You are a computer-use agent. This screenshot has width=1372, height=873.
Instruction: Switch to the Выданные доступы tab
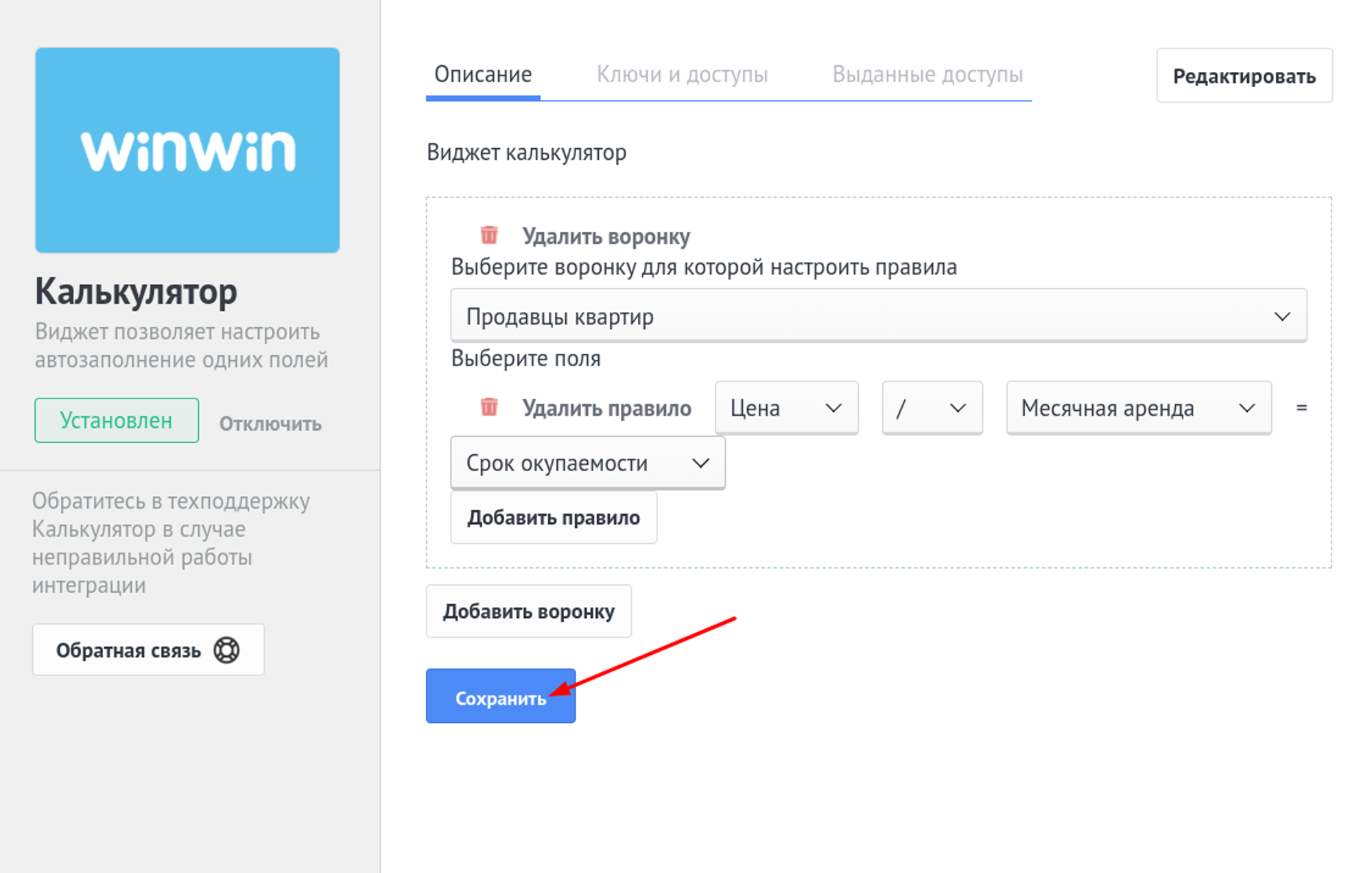click(x=927, y=74)
